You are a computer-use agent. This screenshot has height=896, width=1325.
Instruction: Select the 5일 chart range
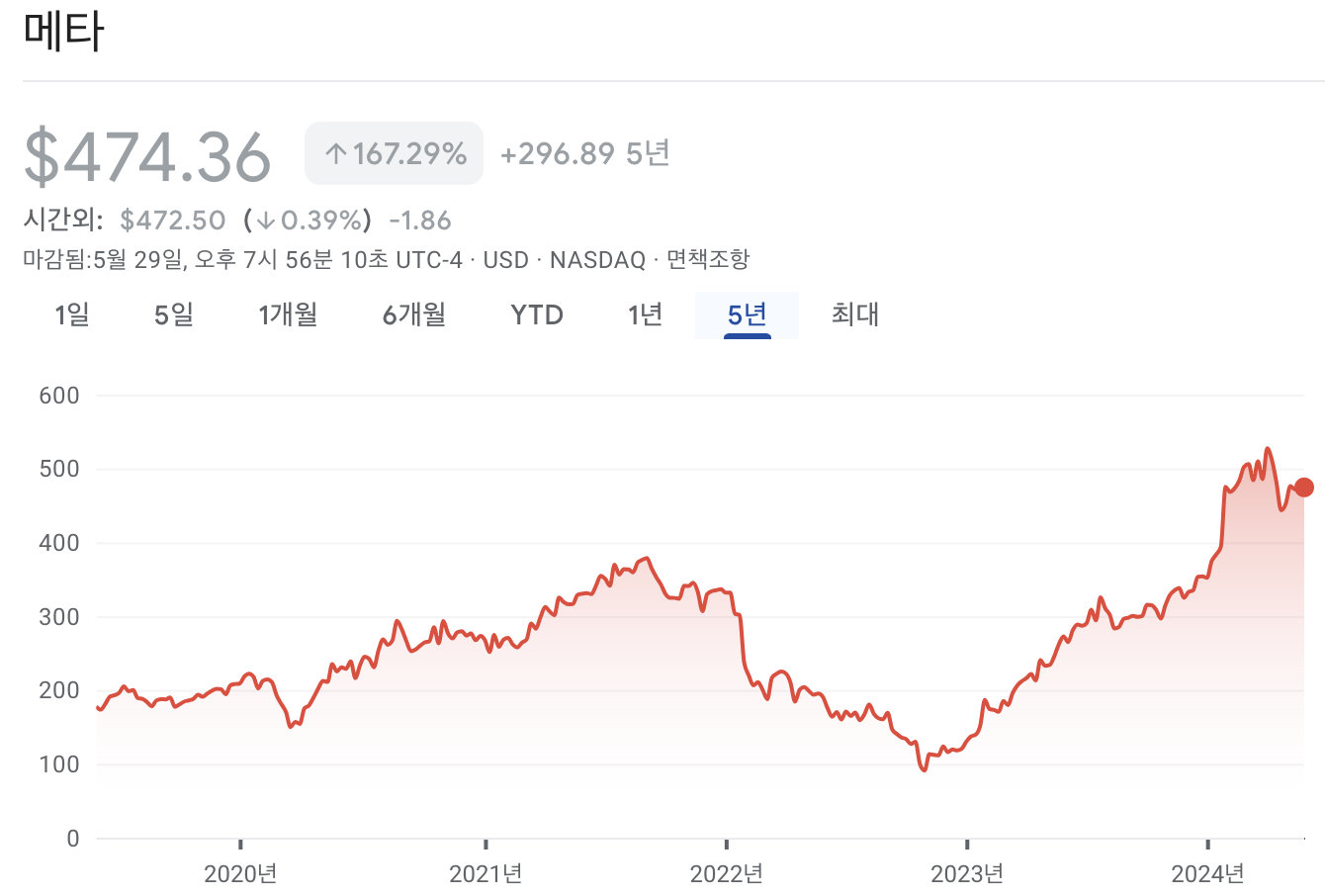pyautogui.click(x=172, y=314)
